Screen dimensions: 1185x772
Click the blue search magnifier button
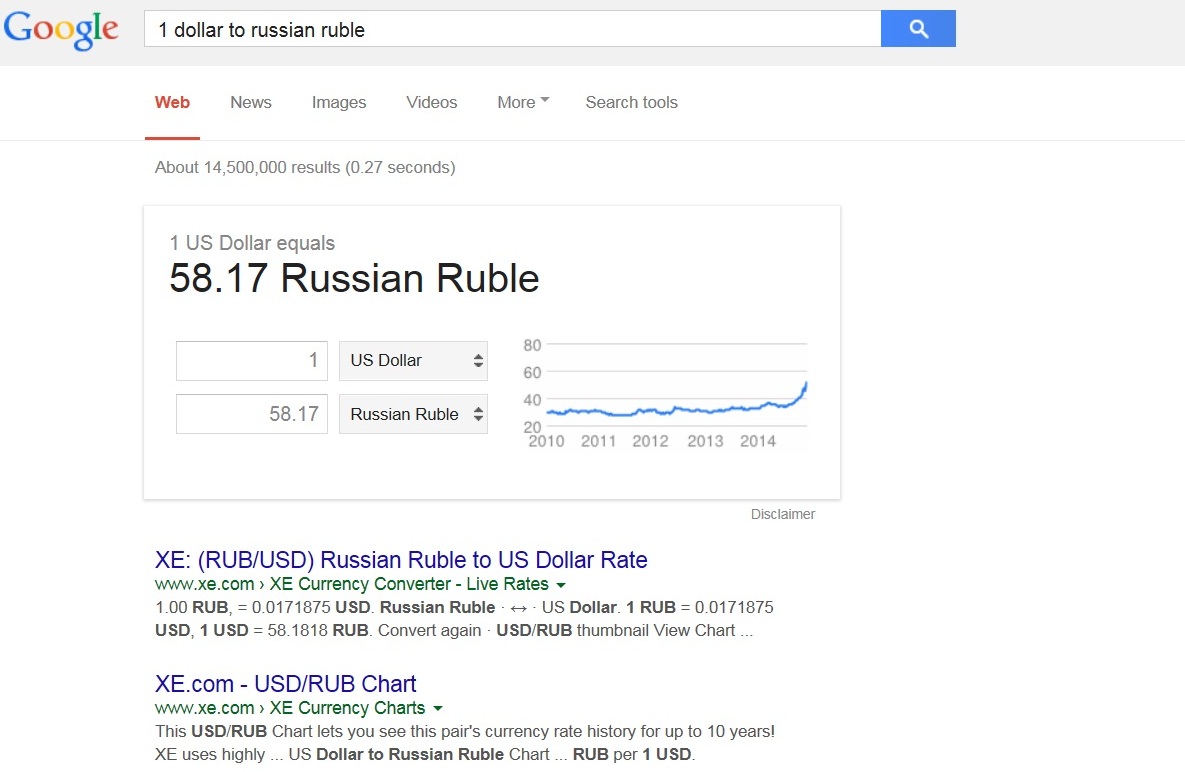[918, 29]
